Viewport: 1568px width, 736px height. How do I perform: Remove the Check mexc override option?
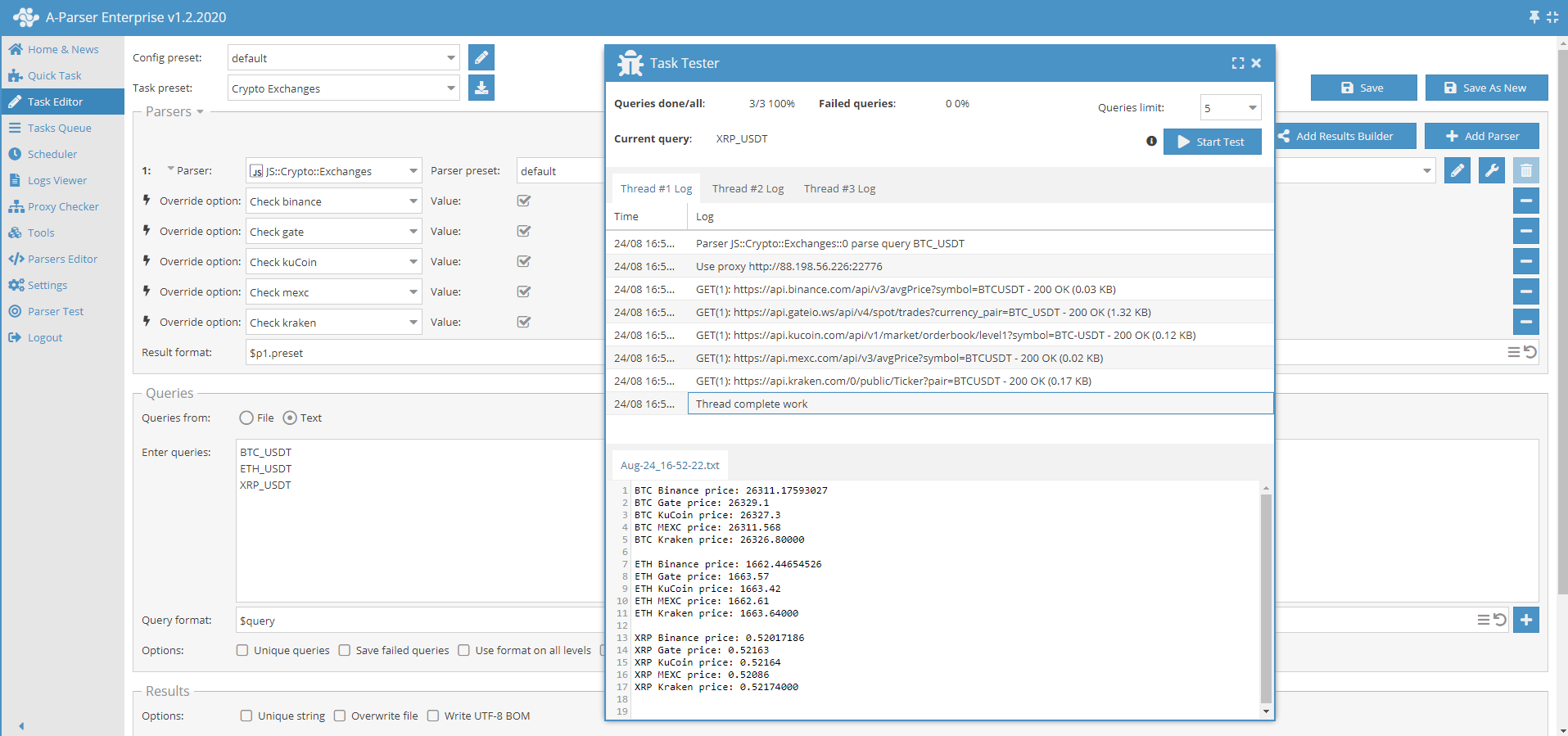pyautogui.click(x=1526, y=291)
